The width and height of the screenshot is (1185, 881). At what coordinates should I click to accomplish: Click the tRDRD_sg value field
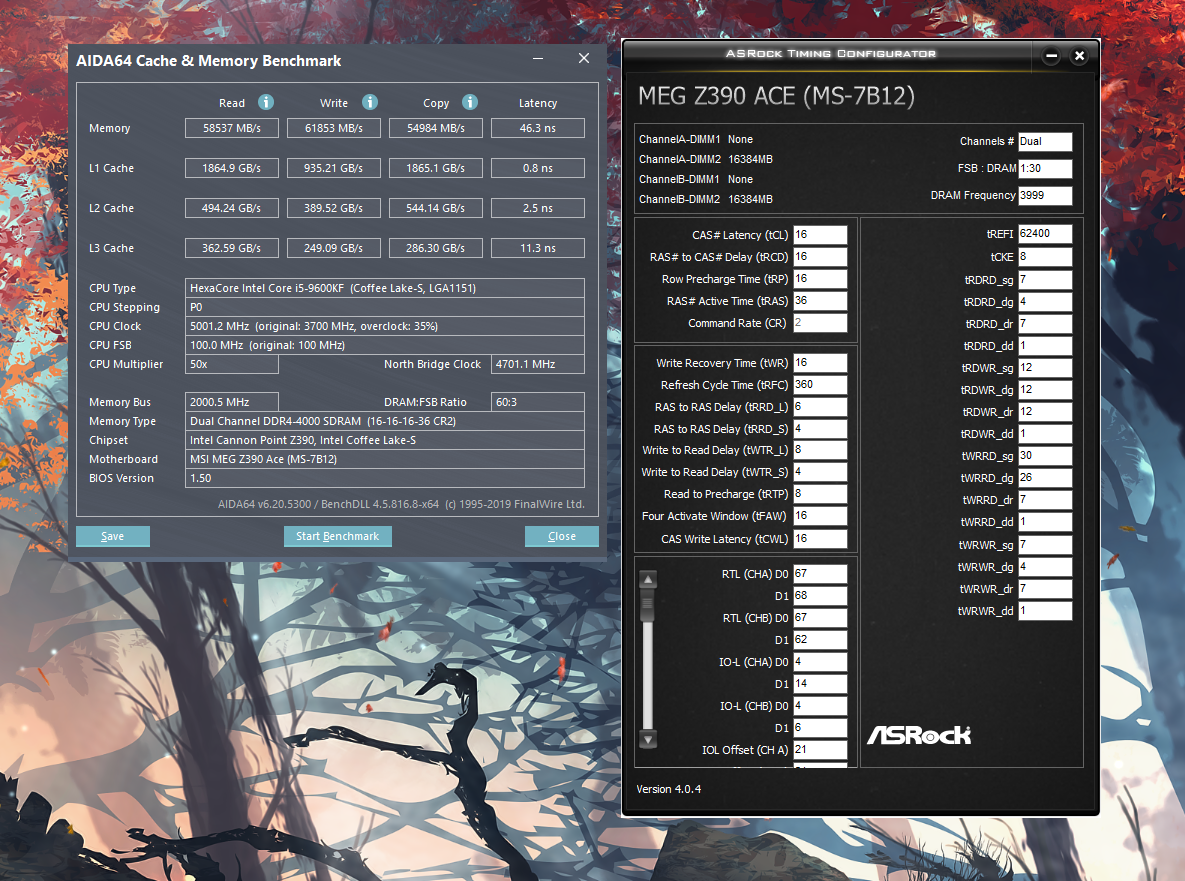pyautogui.click(x=1045, y=280)
